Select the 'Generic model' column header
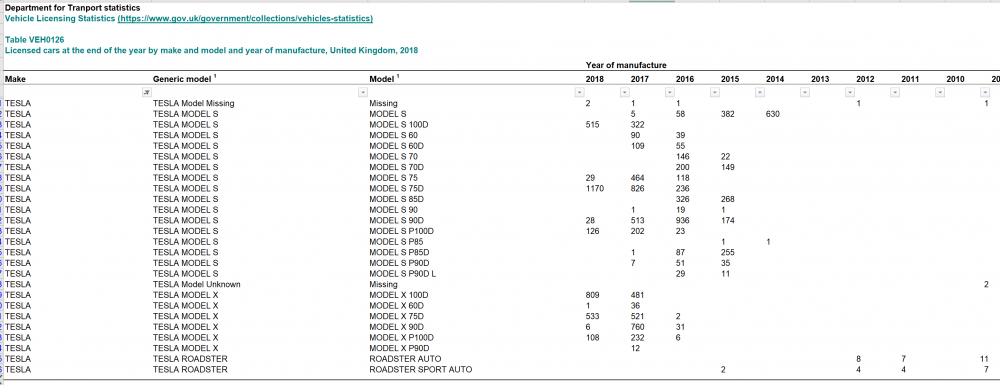This screenshot has width=1000, height=385. 184,79
